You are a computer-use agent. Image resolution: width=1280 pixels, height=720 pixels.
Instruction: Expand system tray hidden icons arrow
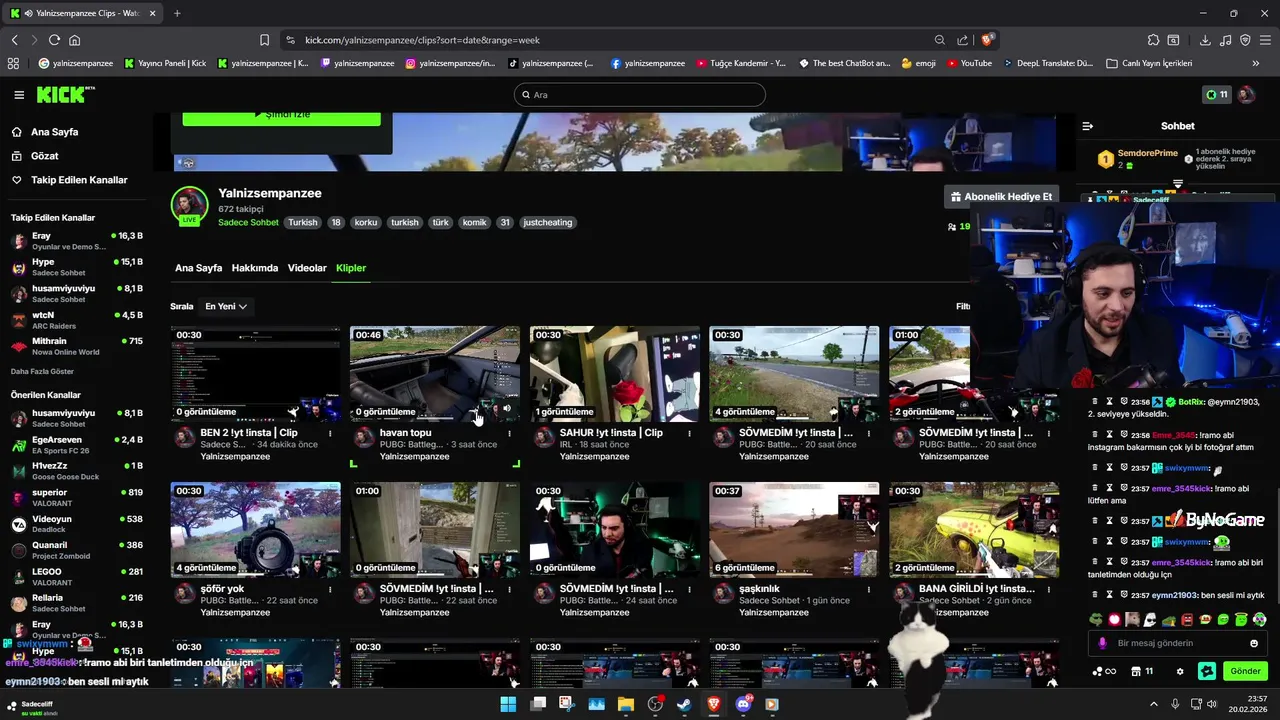(1153, 704)
